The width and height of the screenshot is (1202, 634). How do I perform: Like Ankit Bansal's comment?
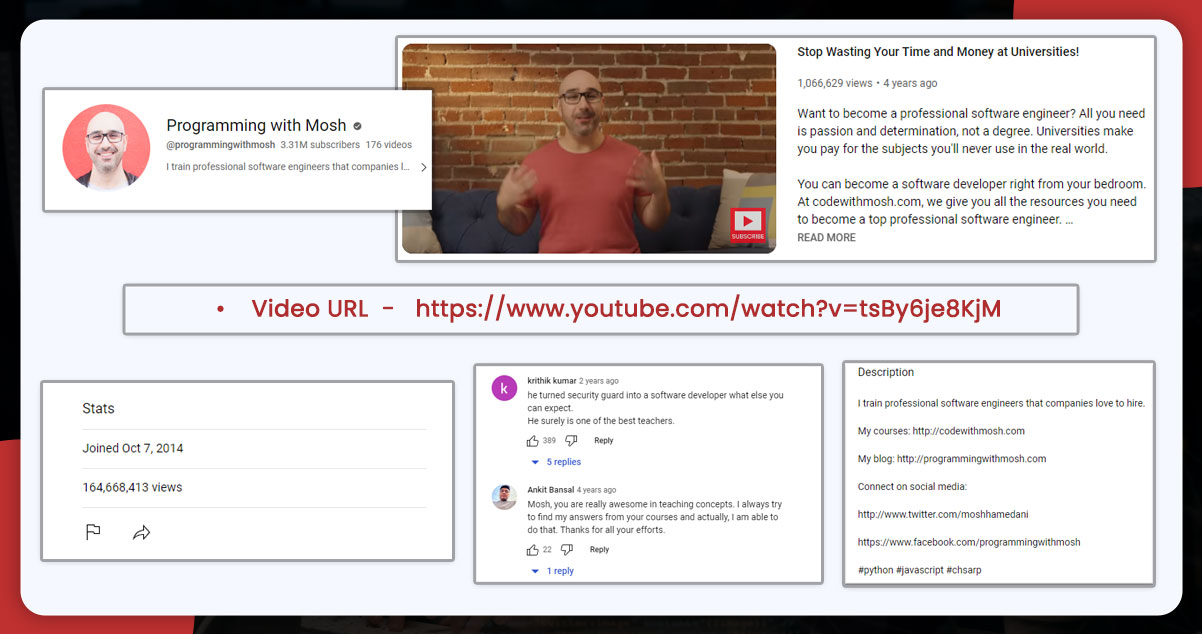point(532,549)
